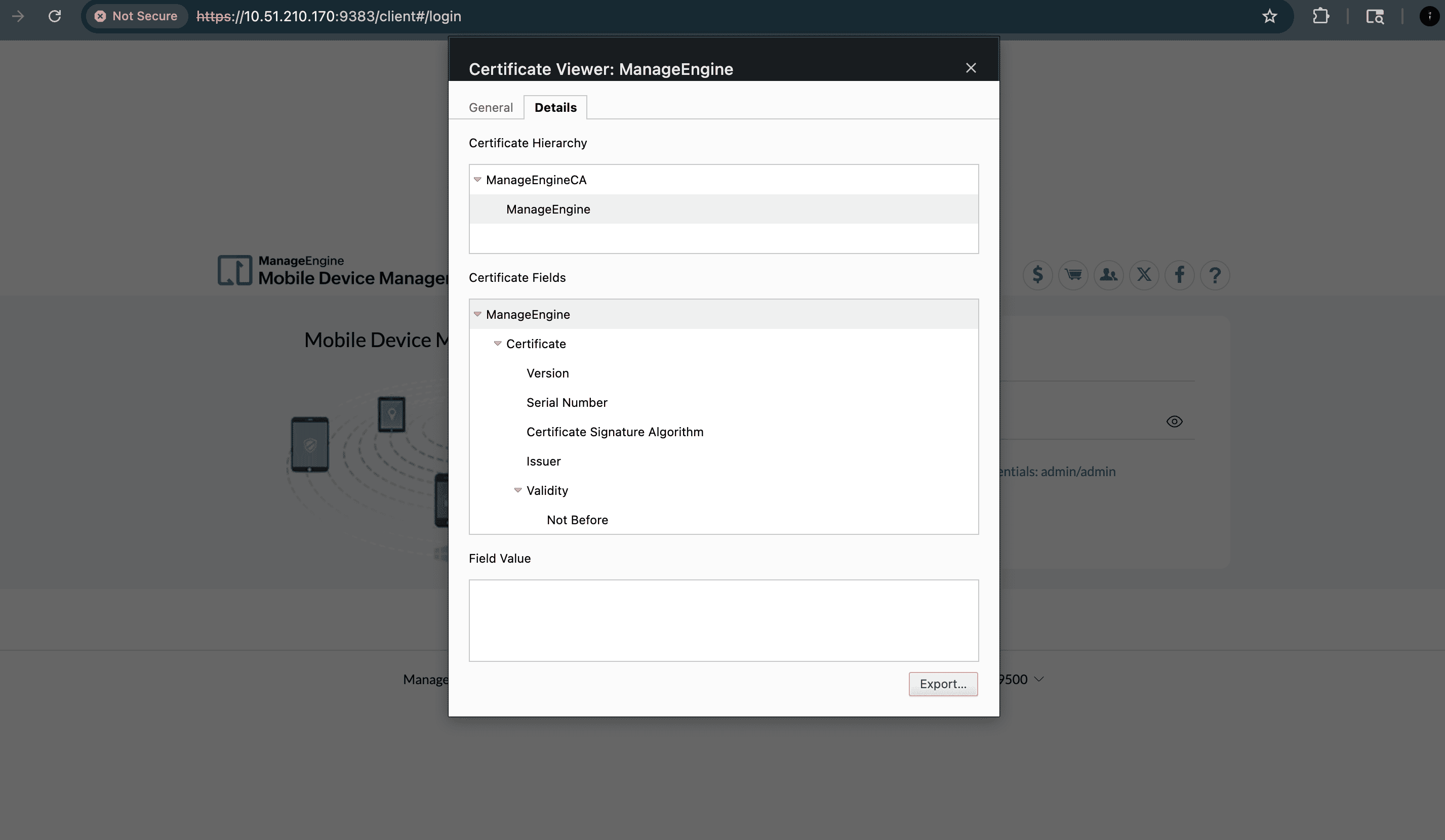Reload the page with the refresh icon
This screenshot has width=1445, height=840.
(55, 16)
